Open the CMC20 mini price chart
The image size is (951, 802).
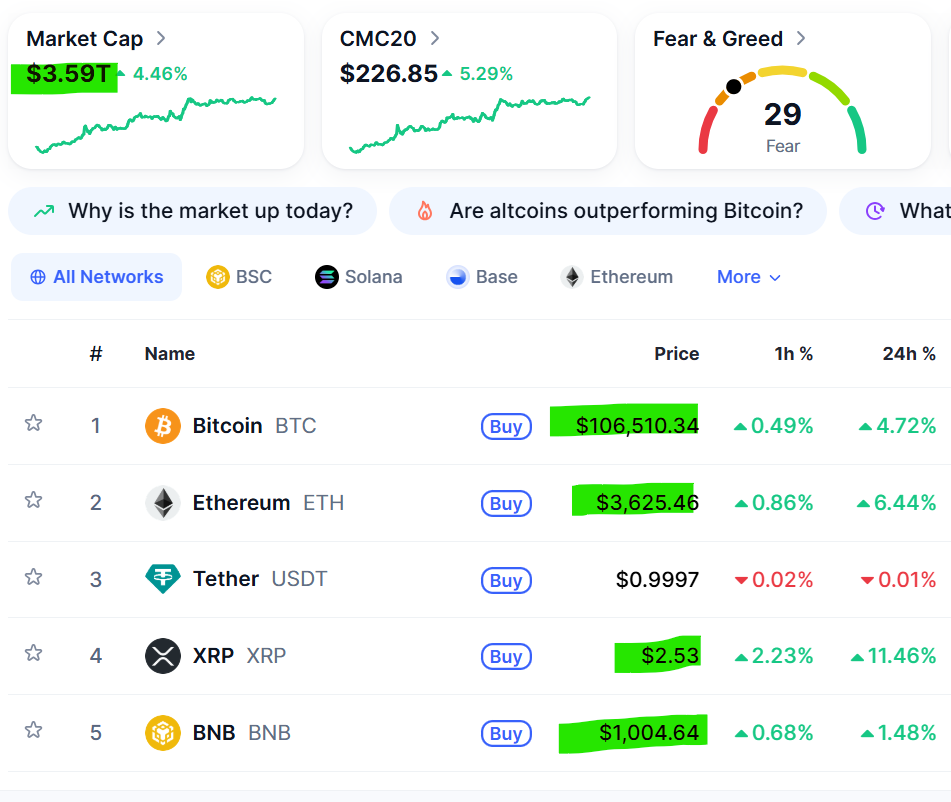[469, 125]
